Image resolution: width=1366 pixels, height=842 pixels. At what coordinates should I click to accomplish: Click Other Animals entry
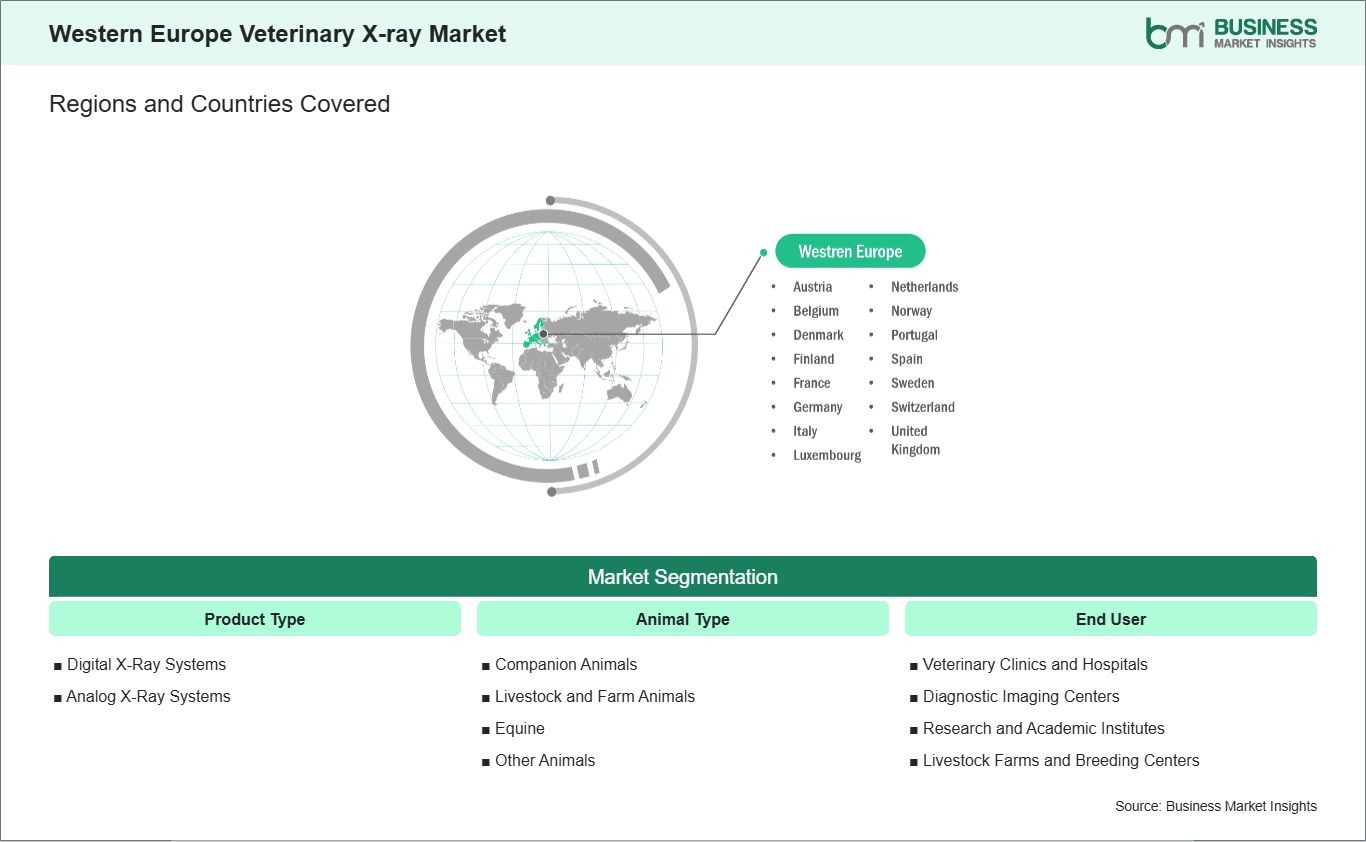pos(545,761)
